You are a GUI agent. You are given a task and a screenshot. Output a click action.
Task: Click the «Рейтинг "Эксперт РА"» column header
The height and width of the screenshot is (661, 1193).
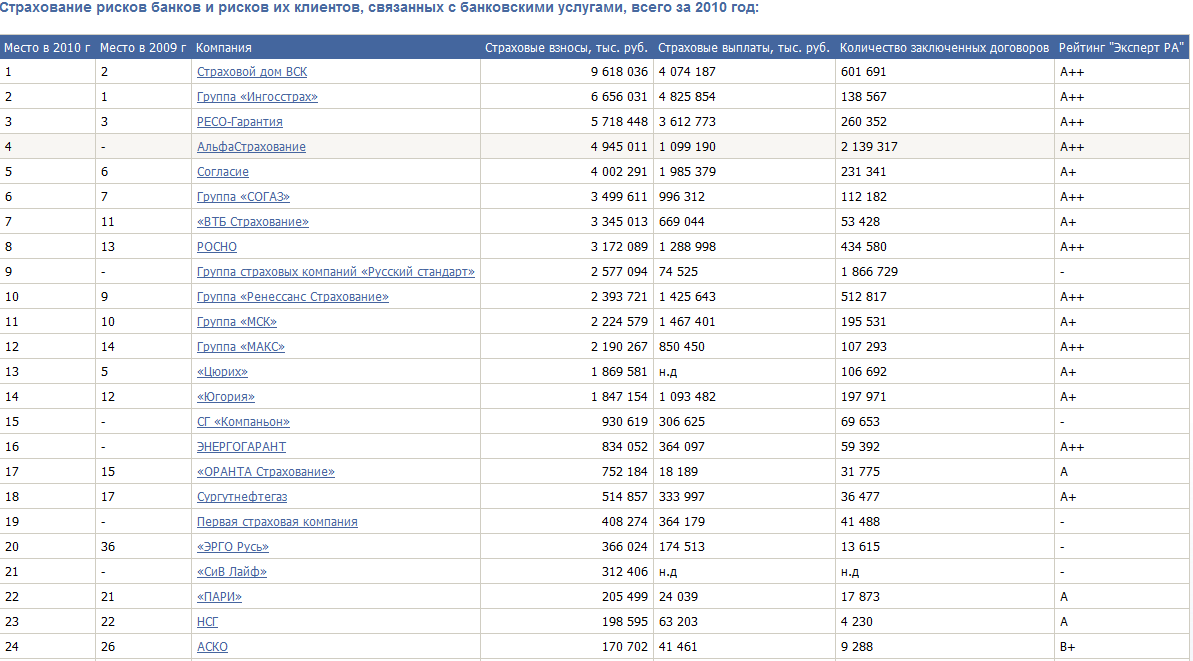point(1121,48)
